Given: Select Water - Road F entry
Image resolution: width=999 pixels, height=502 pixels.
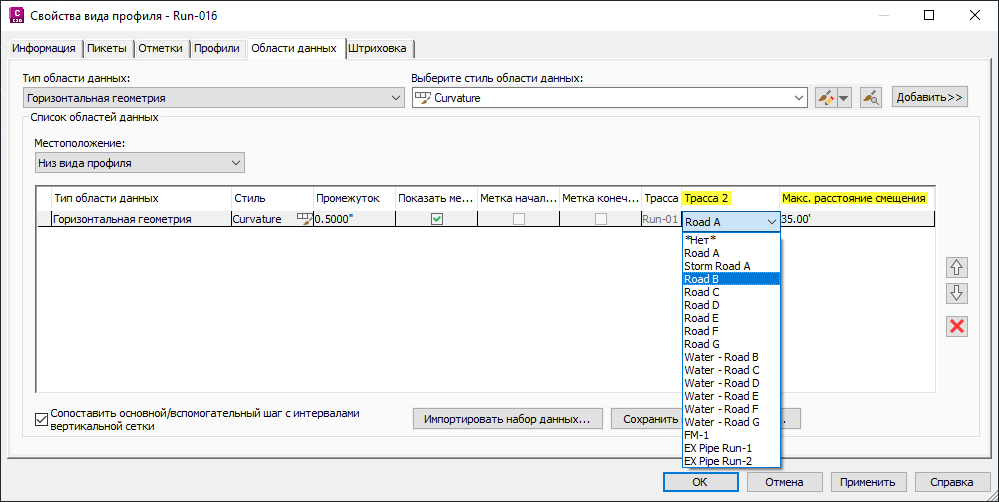Looking at the screenshot, I should point(731,409).
